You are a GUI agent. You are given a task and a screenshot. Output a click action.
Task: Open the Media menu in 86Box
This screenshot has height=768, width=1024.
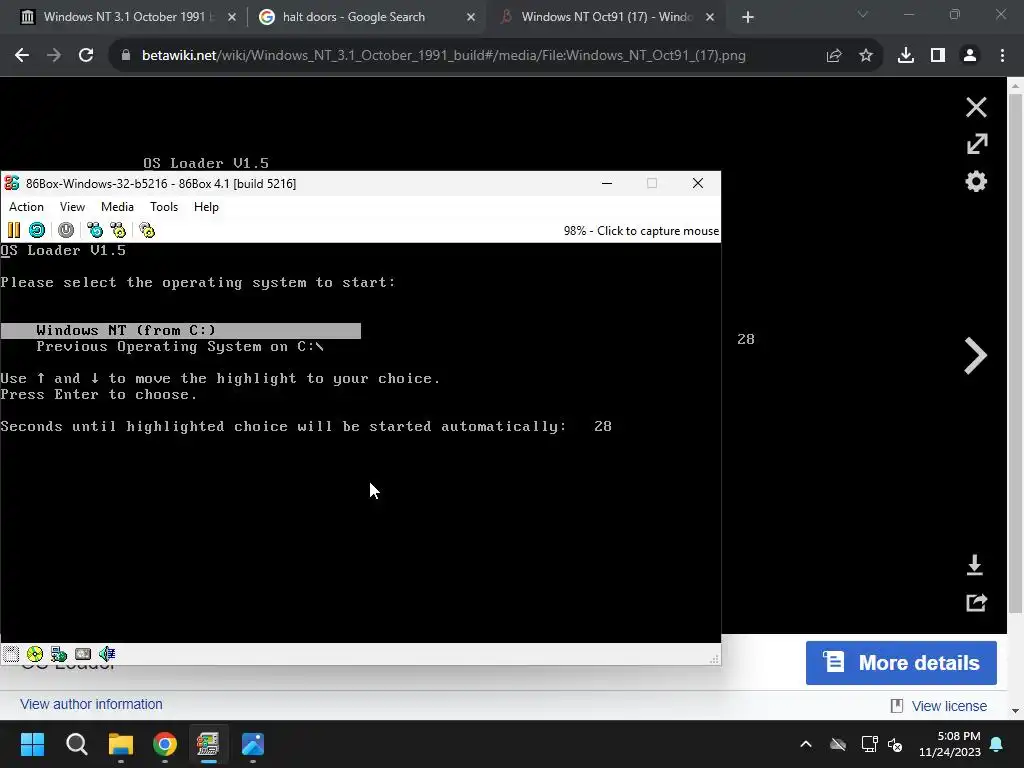[118, 207]
